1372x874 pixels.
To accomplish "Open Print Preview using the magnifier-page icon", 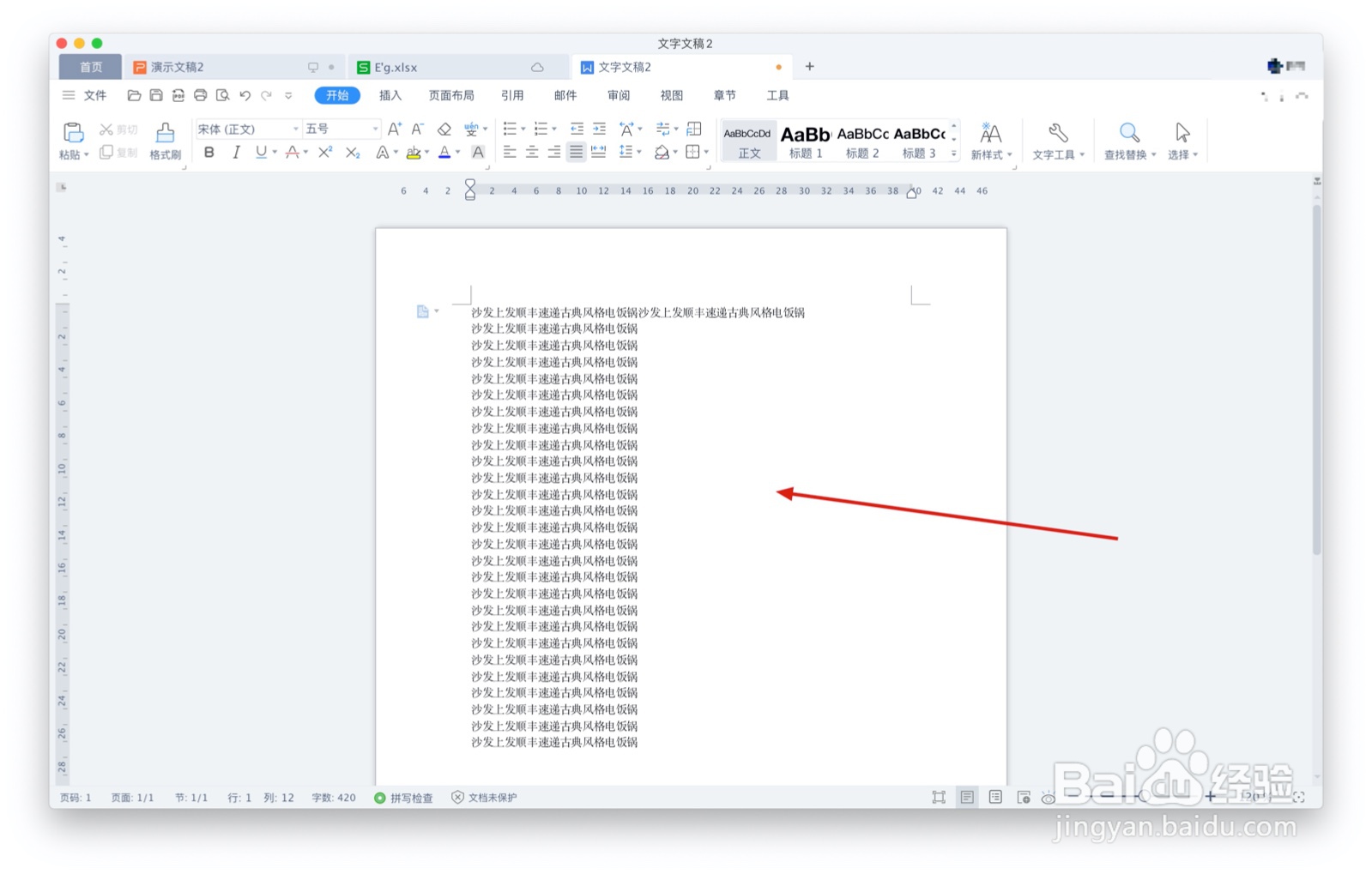I will [x=222, y=95].
